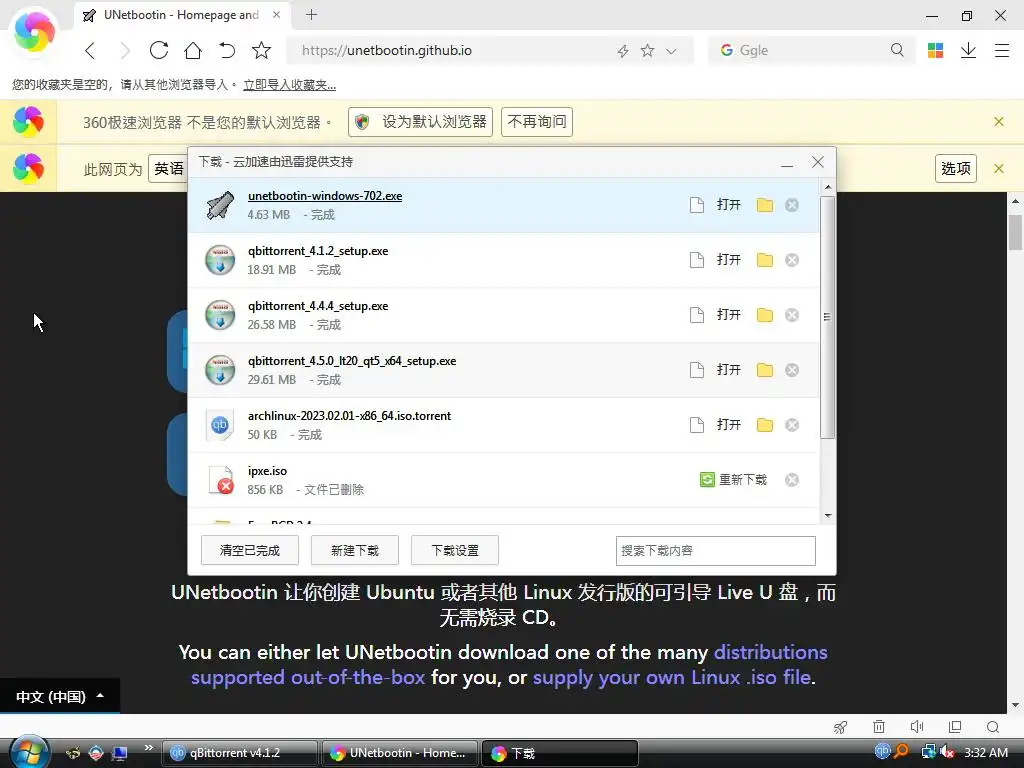Click the 清空已完成 button

[249, 551]
